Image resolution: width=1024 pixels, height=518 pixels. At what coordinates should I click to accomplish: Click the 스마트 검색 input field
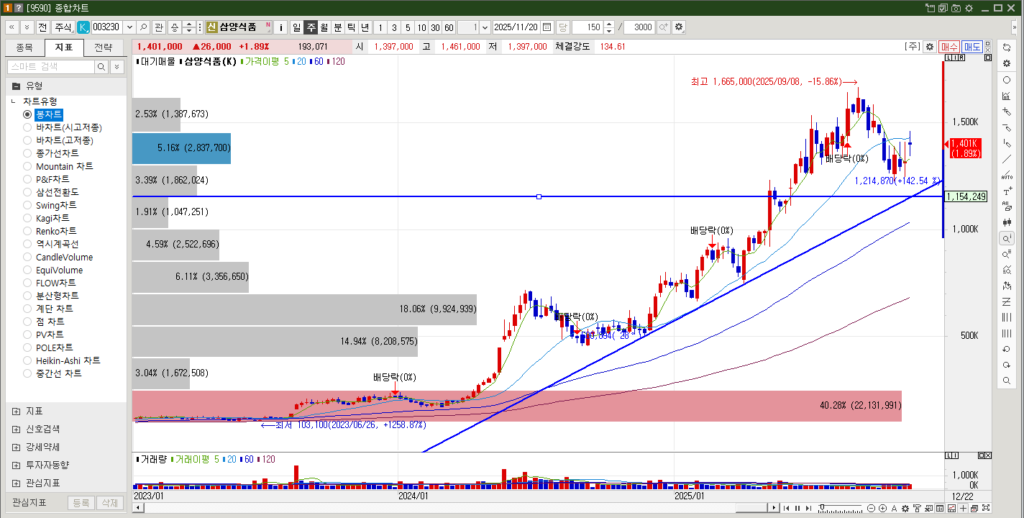50,67
